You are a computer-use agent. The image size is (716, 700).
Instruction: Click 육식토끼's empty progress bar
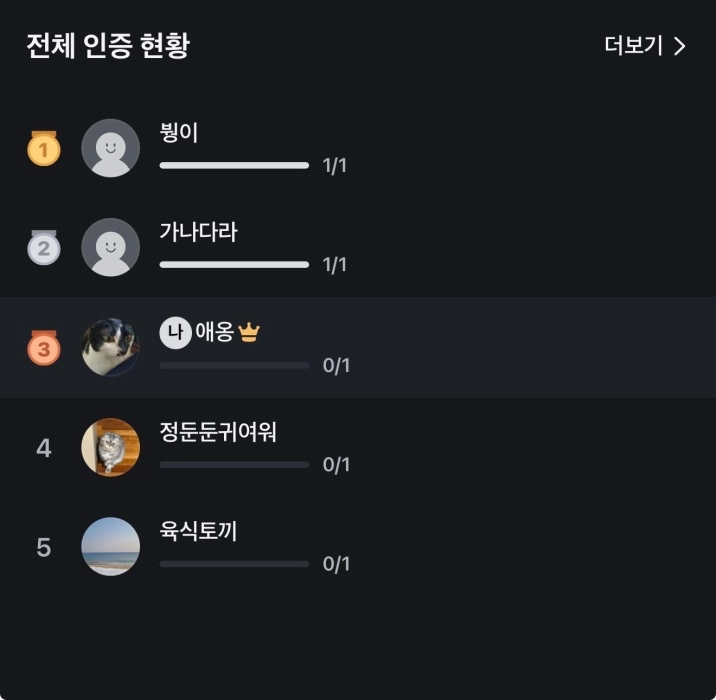point(234,564)
